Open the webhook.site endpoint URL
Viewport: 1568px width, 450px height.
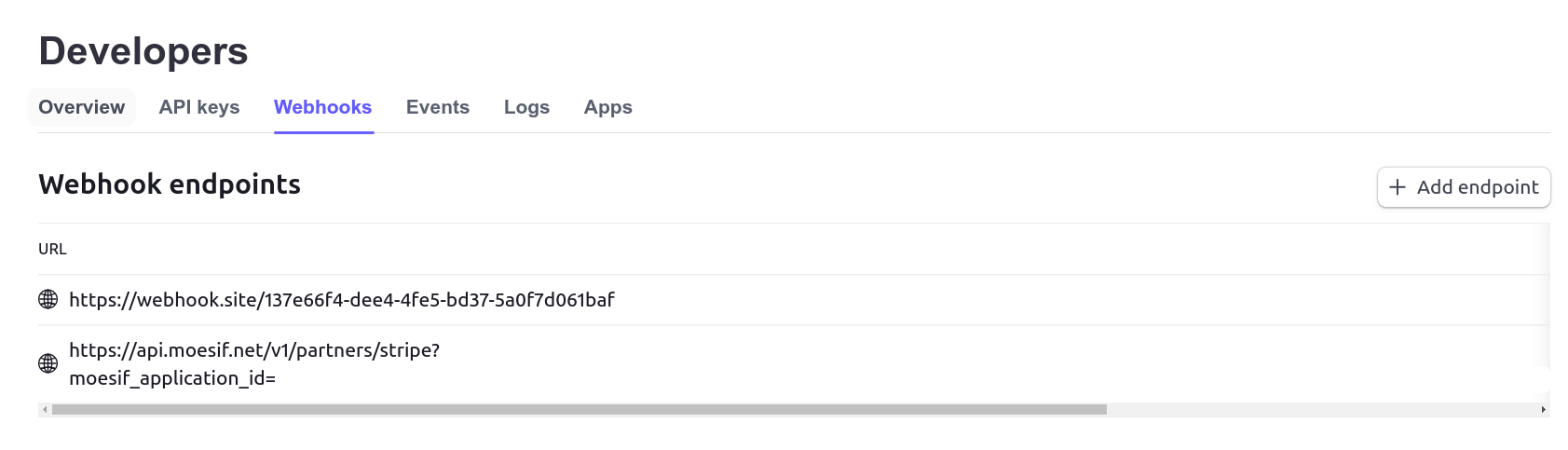(x=341, y=300)
